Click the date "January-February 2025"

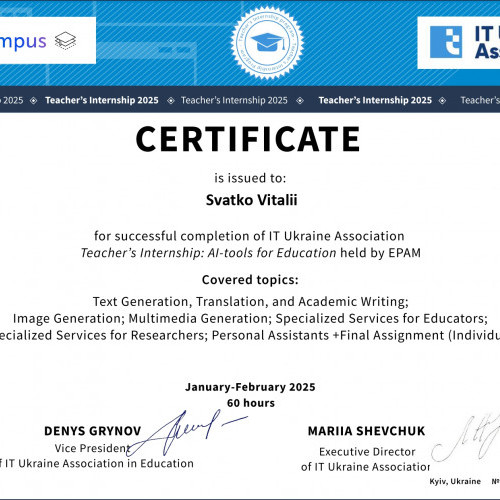250,387
